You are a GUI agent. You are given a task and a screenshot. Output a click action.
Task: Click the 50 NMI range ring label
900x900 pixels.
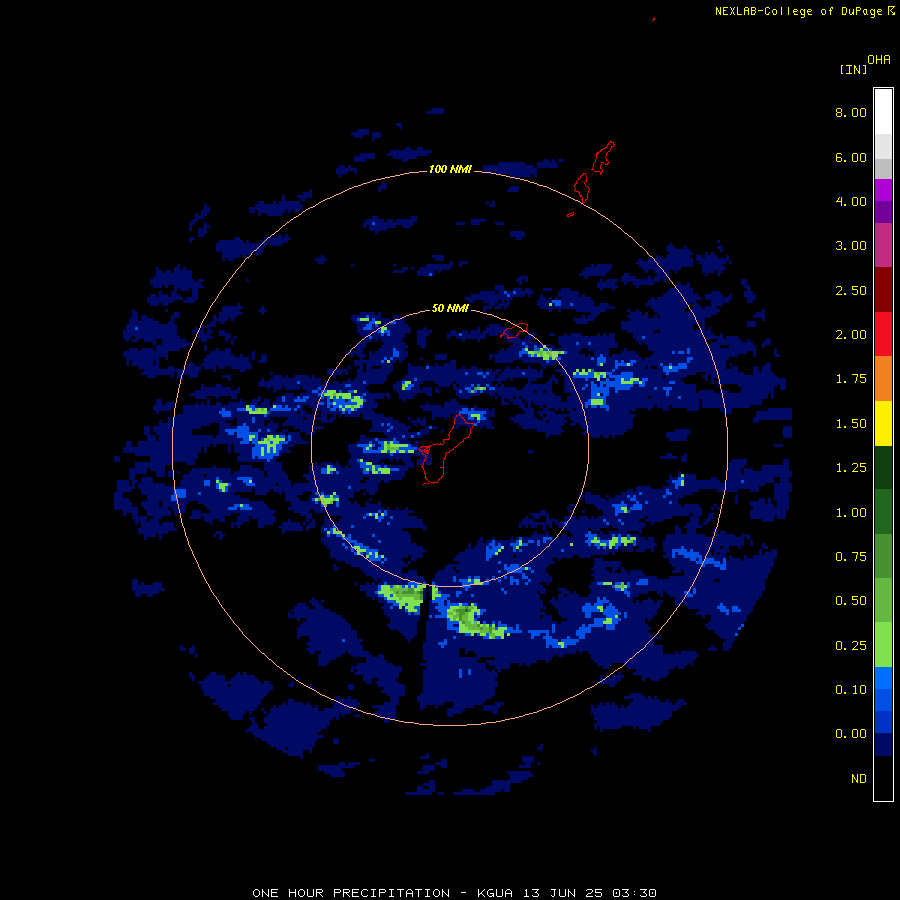point(450,308)
